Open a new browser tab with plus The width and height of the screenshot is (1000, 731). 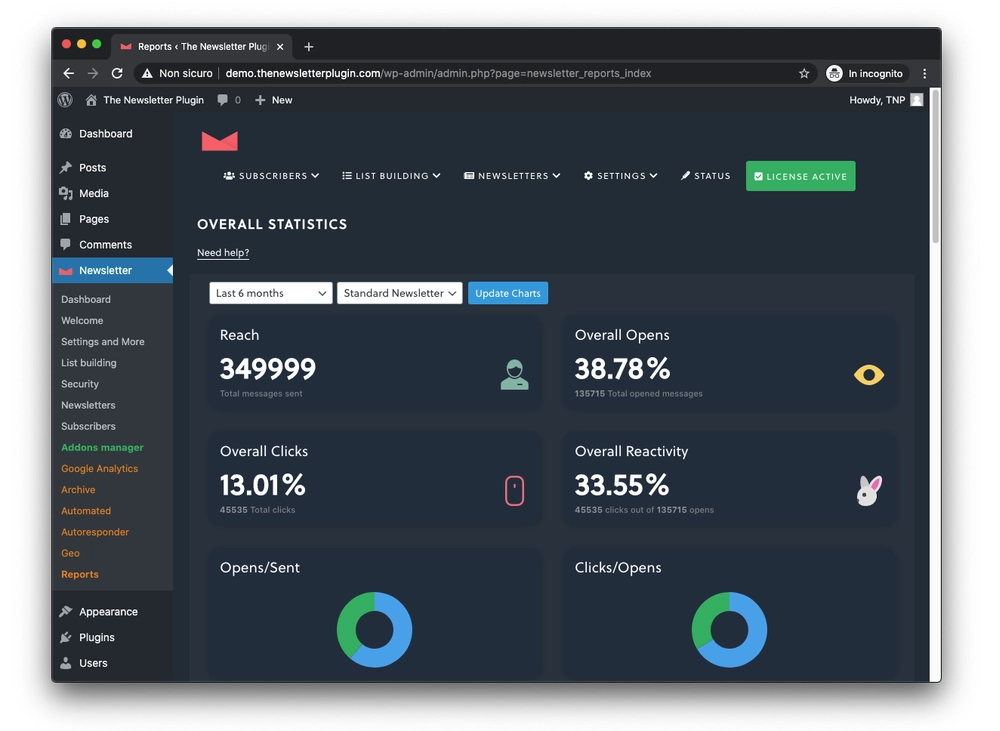tap(309, 46)
